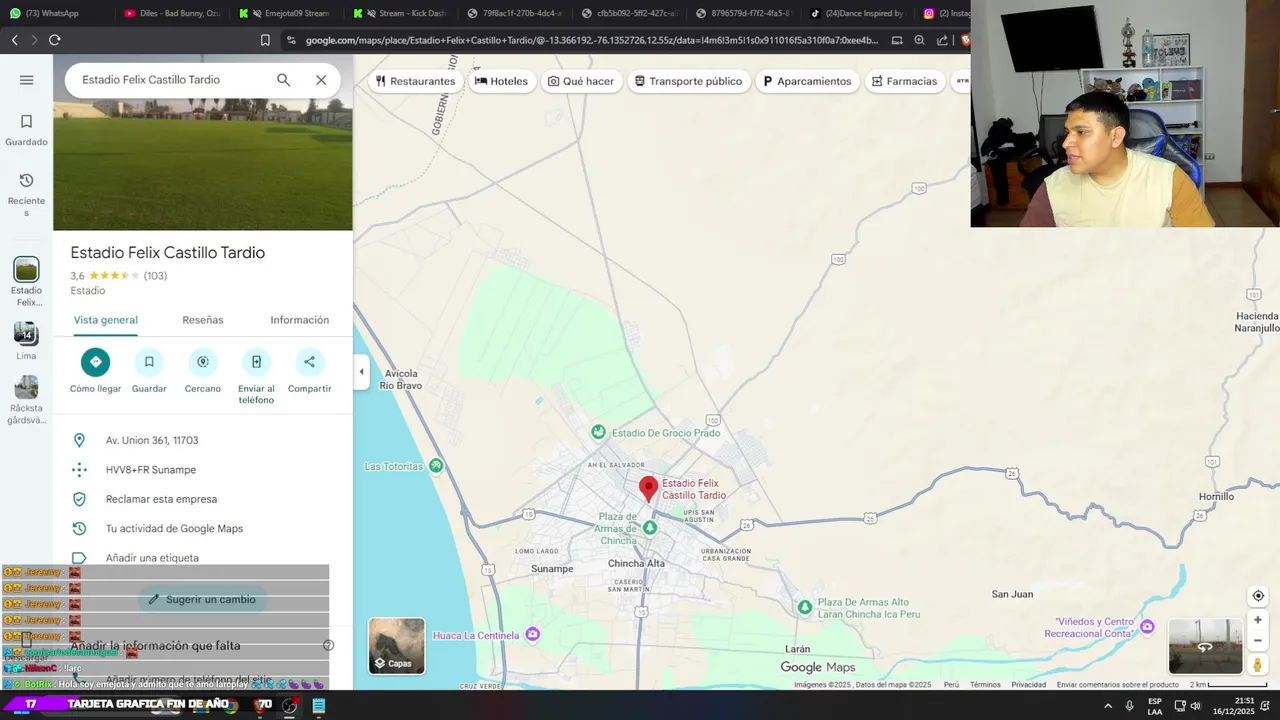Image resolution: width=1280 pixels, height=720 pixels.
Task: Click Enviar comentarios sobre el producto
Action: coord(1117,685)
